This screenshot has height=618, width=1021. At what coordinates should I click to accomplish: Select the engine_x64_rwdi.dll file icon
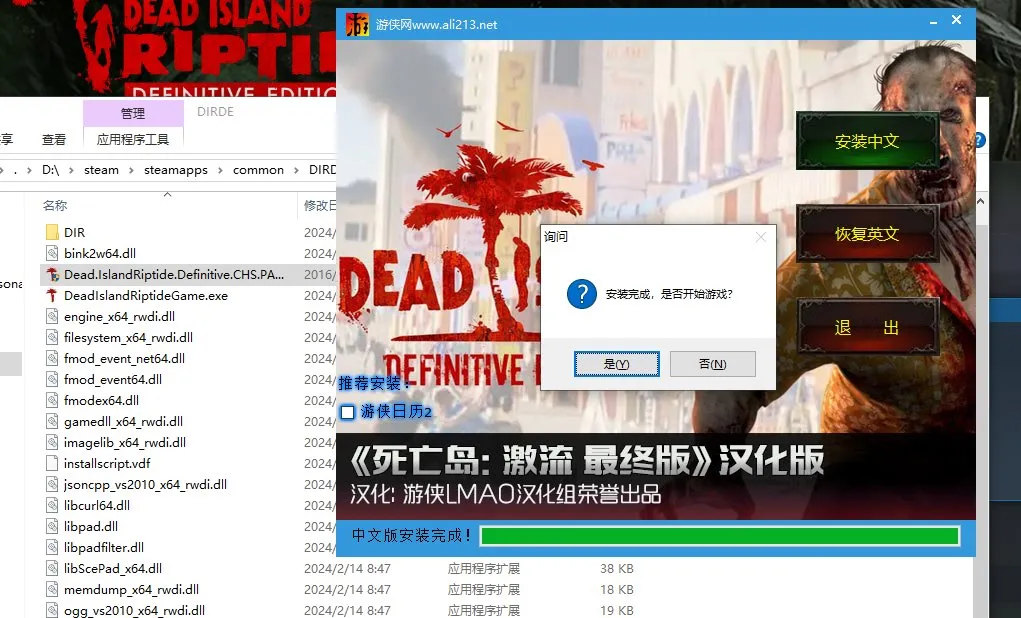click(x=52, y=316)
